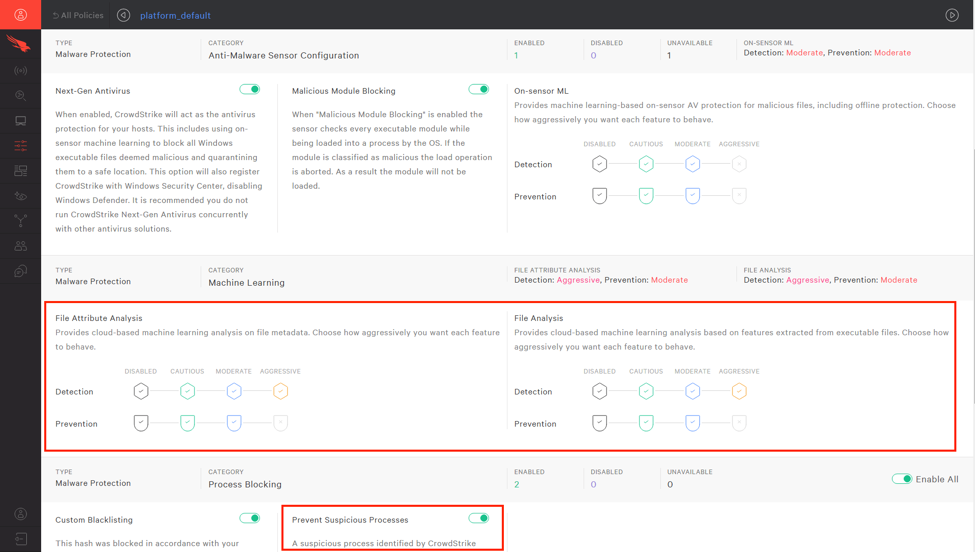Open Configuration via the red sliders icon
This screenshot has width=975, height=552.
[x=21, y=145]
